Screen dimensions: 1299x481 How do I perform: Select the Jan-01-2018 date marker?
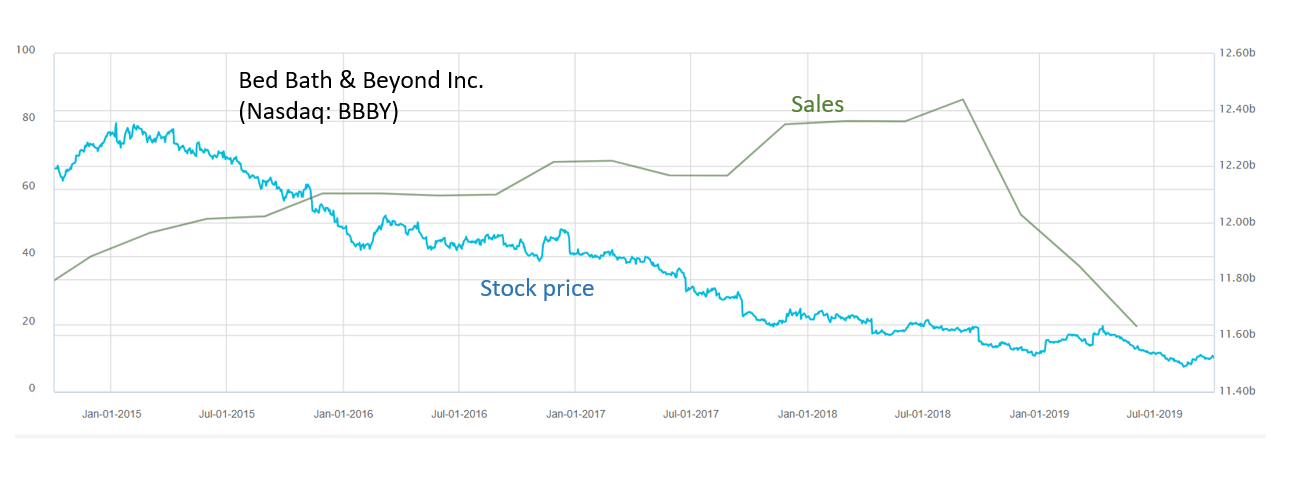[x=807, y=412]
